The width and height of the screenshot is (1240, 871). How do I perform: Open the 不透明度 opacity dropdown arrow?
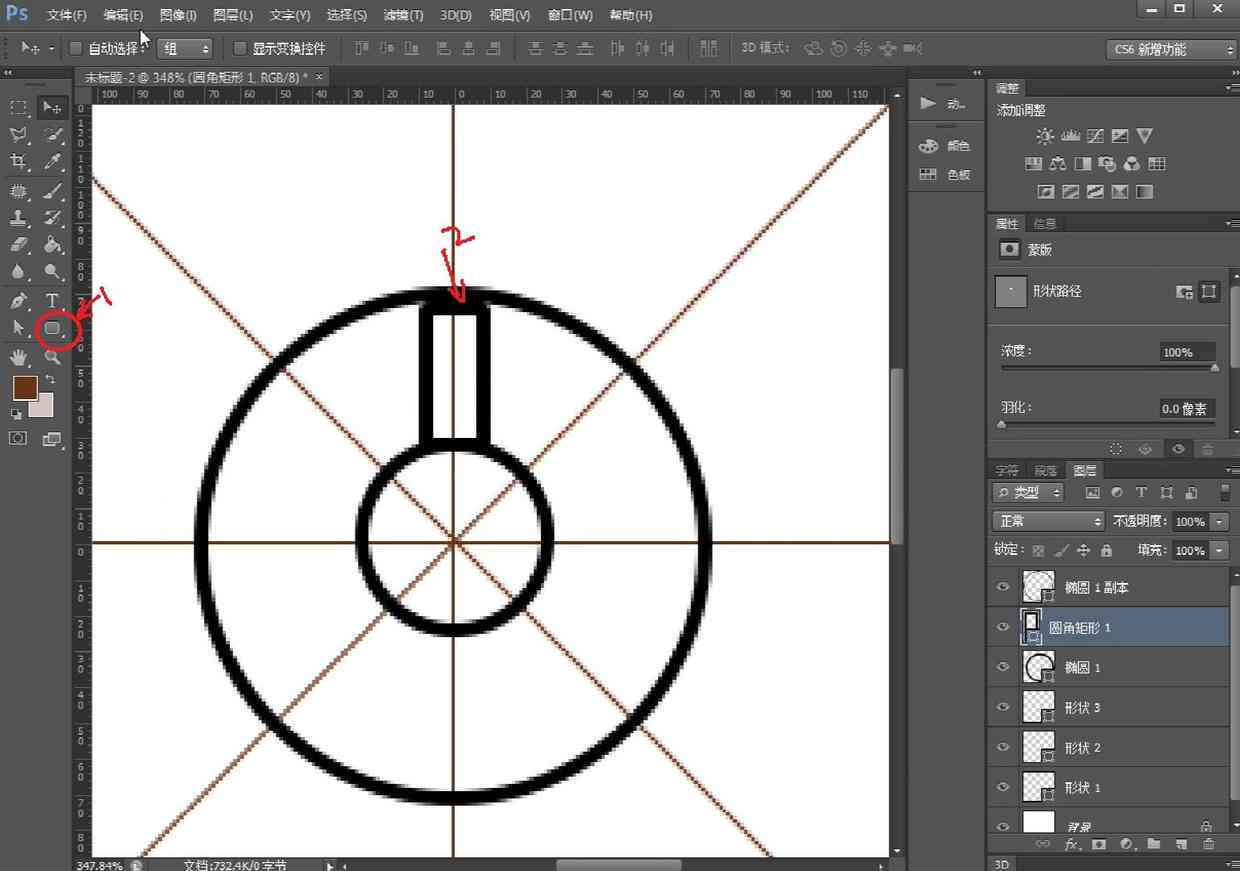coord(1219,521)
